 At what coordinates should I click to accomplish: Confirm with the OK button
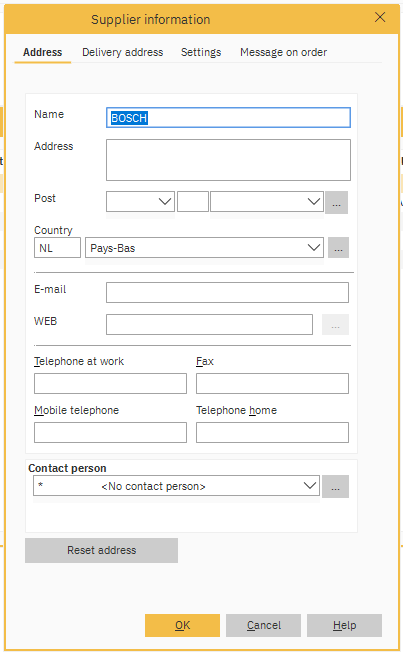(182, 625)
